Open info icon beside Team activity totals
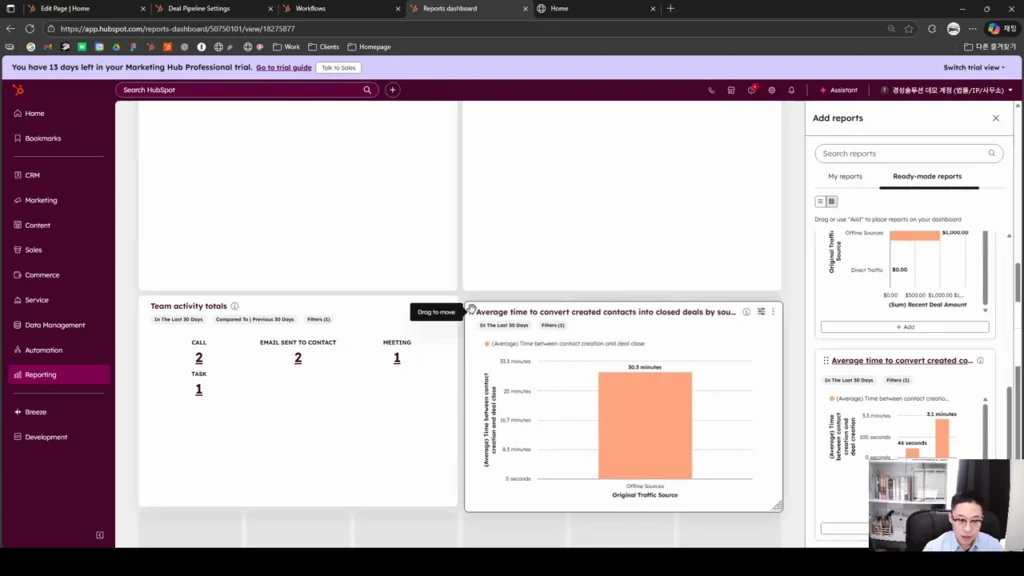The width and height of the screenshot is (1024, 576). [x=234, y=306]
